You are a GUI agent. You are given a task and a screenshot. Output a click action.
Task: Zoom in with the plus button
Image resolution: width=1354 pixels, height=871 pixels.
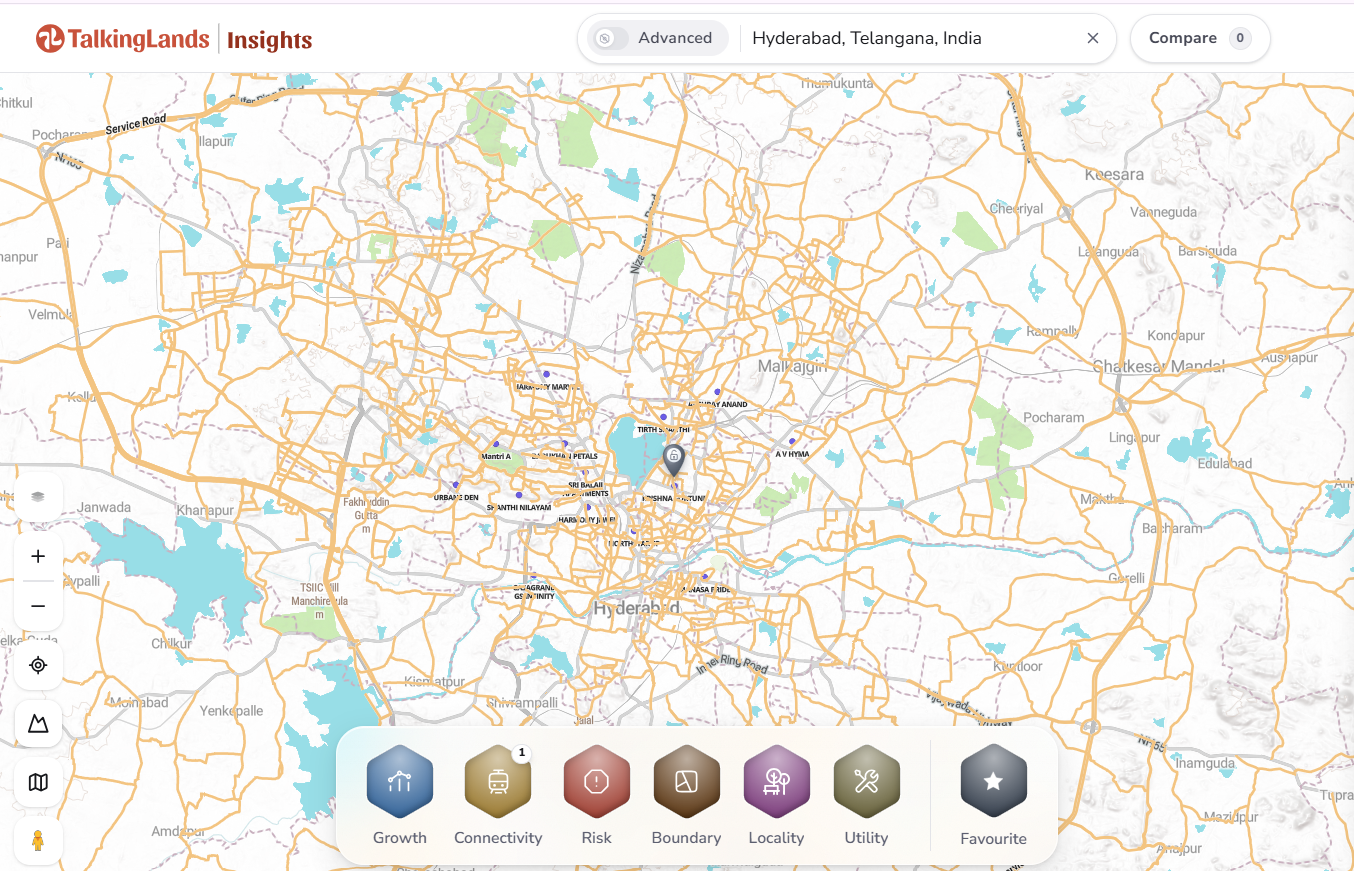(x=39, y=556)
